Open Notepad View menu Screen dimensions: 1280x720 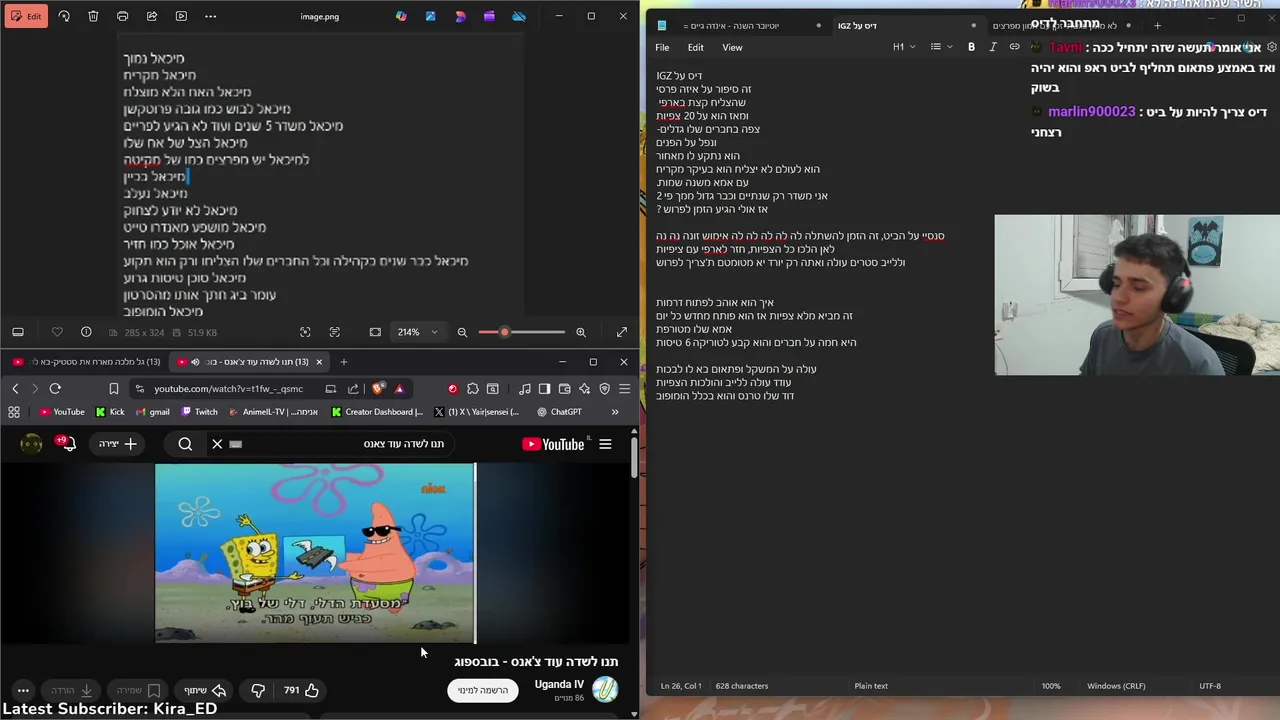[732, 47]
